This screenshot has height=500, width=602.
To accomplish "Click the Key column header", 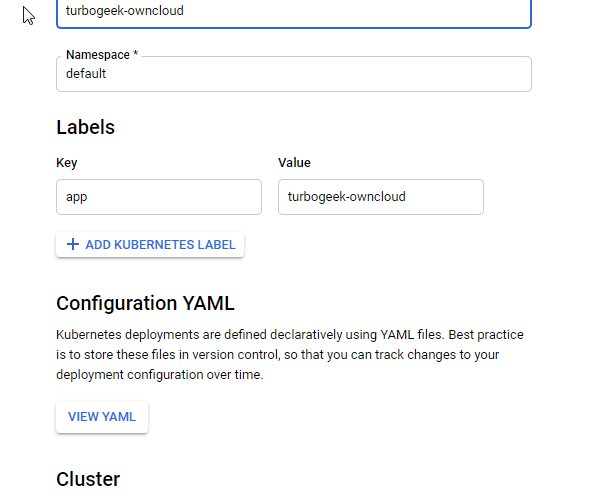I will tap(67, 163).
